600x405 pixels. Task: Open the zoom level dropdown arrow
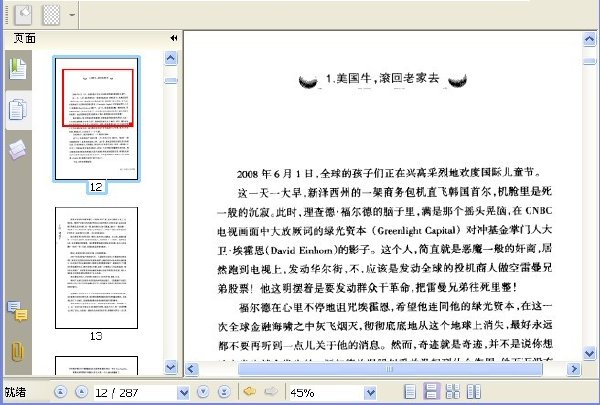click(x=370, y=393)
